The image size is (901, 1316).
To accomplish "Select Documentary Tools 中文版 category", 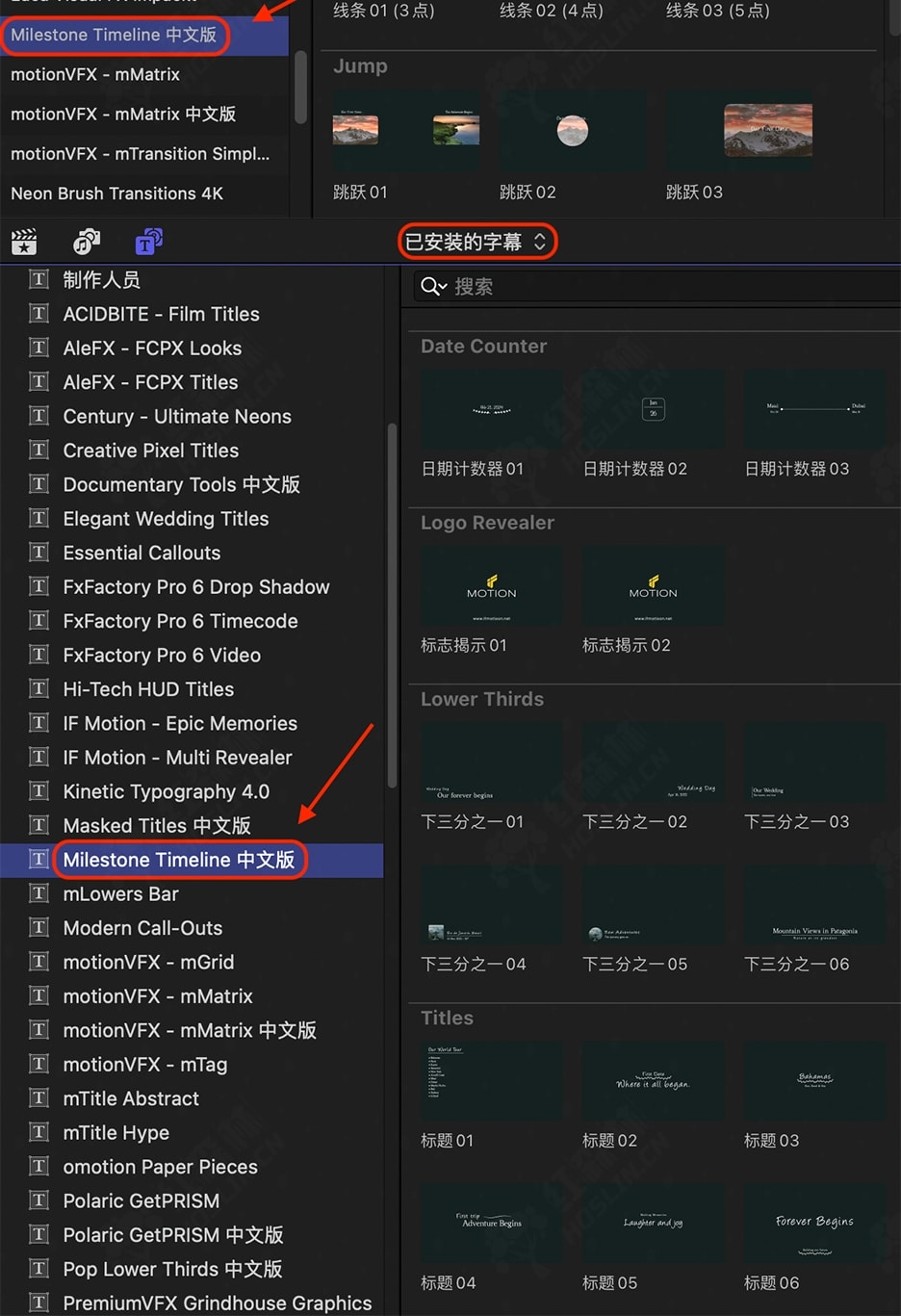I will [x=192, y=484].
